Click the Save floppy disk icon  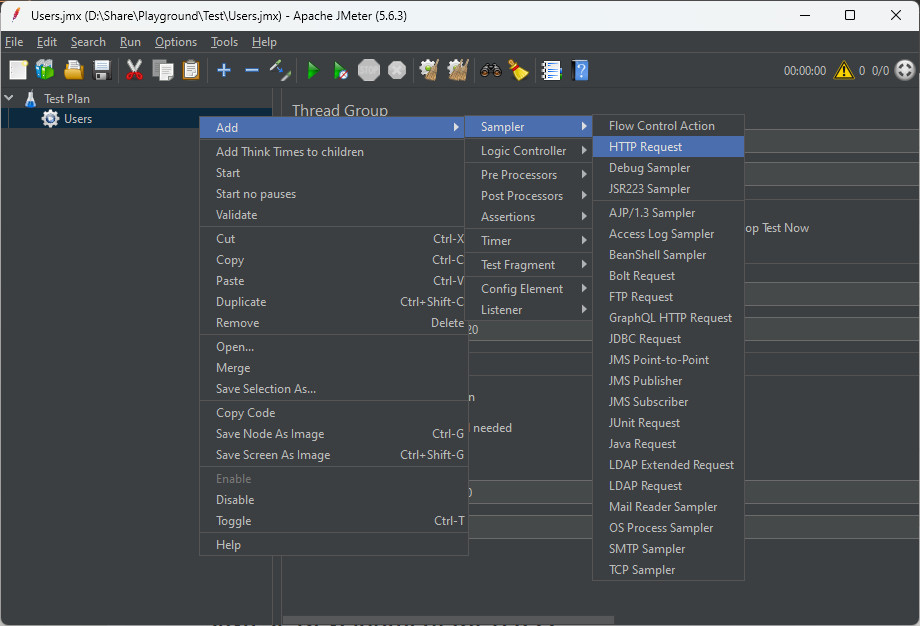(x=102, y=70)
